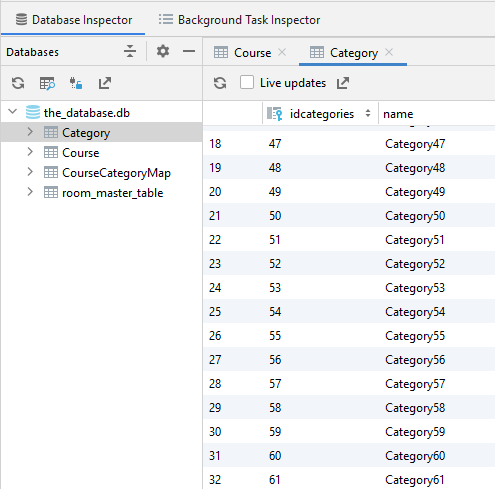Collapse the the_database.db node
Viewport: 495px width, 489px height.
[13, 111]
